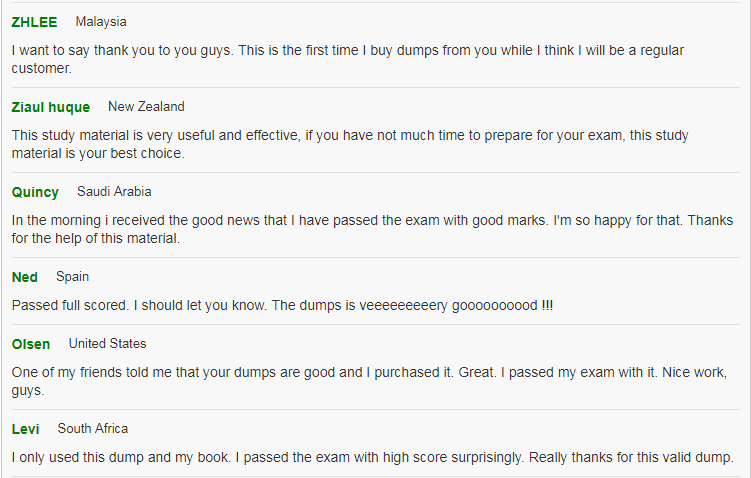Image resolution: width=751 pixels, height=478 pixels.
Task: Click the United States country label
Action: 107,343
